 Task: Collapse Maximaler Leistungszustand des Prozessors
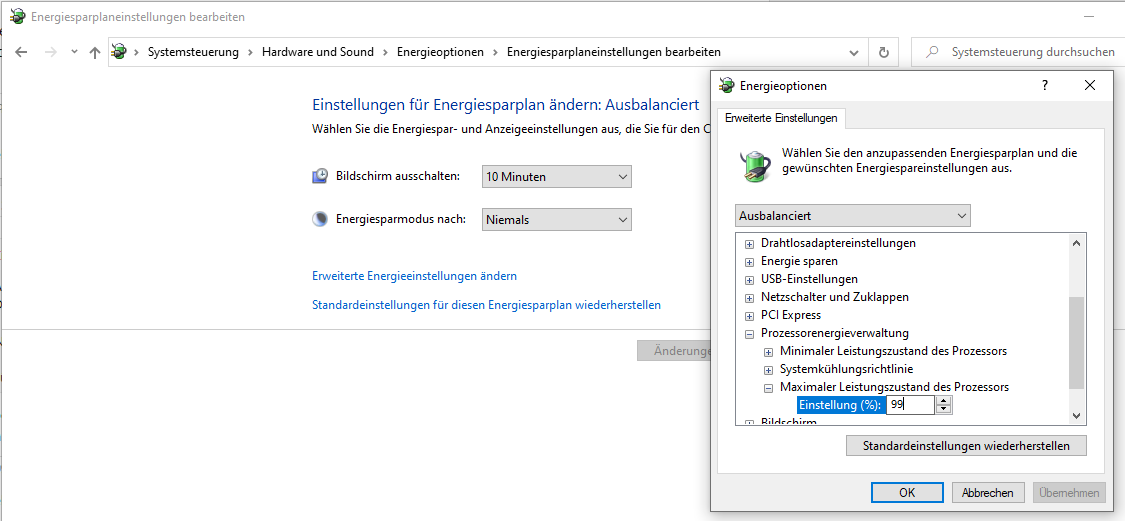768,388
